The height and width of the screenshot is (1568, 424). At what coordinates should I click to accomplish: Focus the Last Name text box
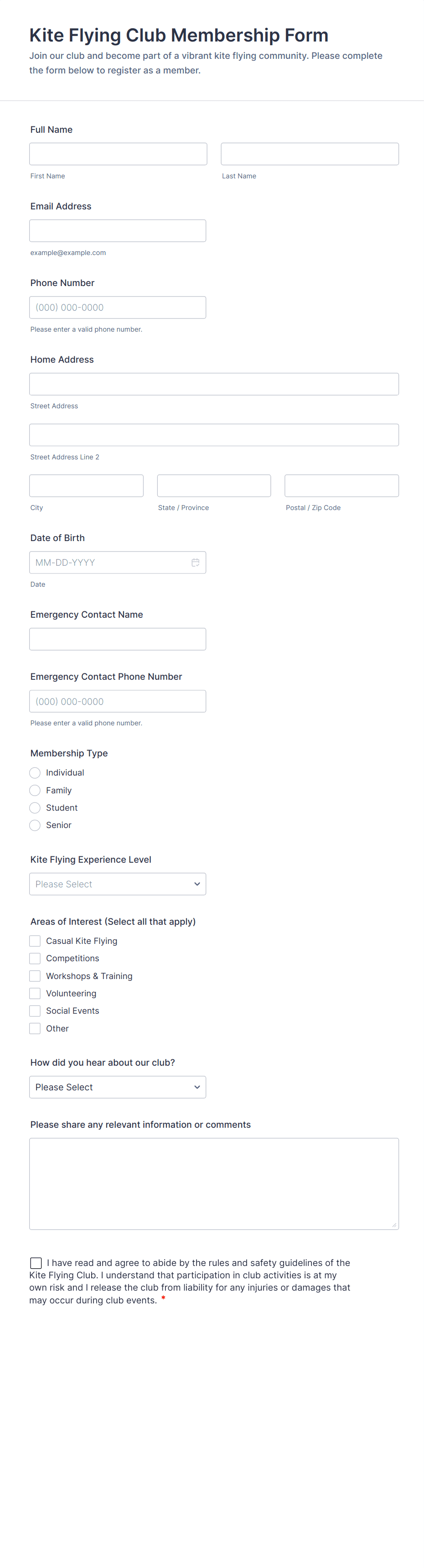(x=310, y=154)
